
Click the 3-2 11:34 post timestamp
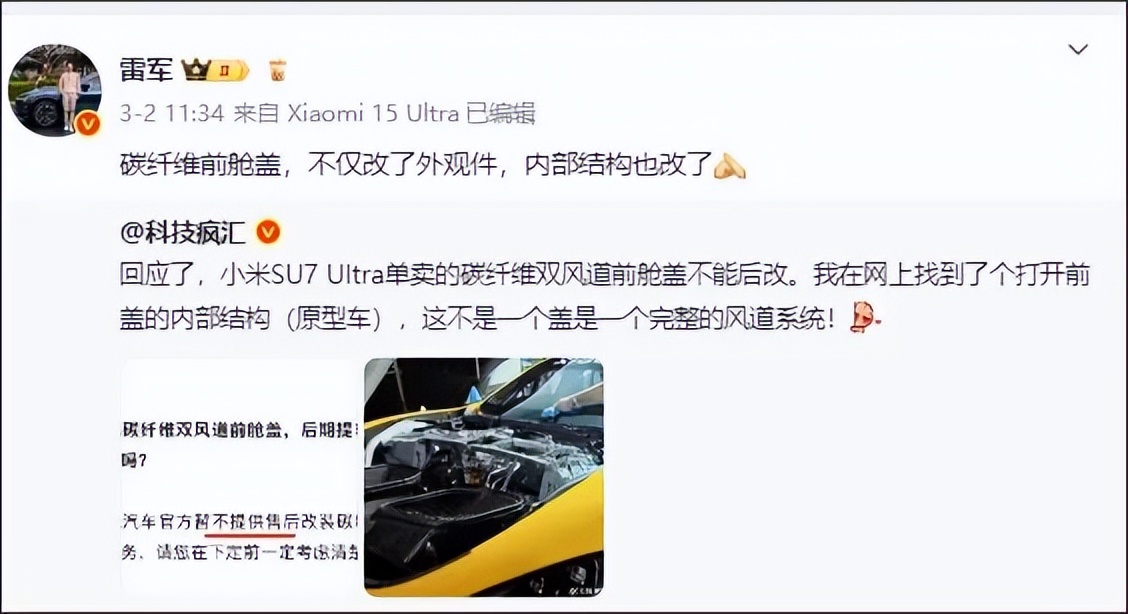pos(172,114)
